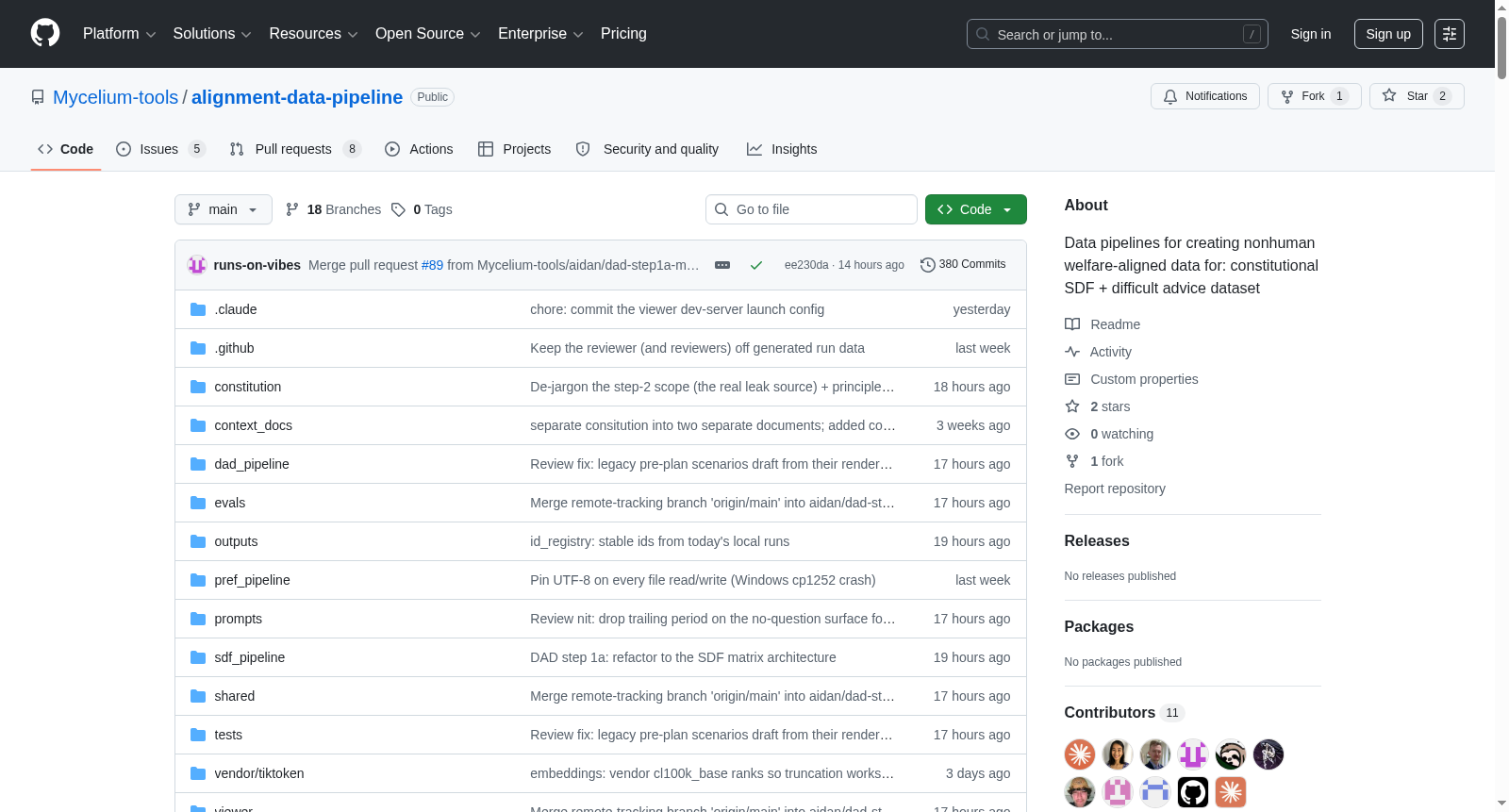Click the runs-on-vibes avatar in commit bar

pyautogui.click(x=197, y=265)
